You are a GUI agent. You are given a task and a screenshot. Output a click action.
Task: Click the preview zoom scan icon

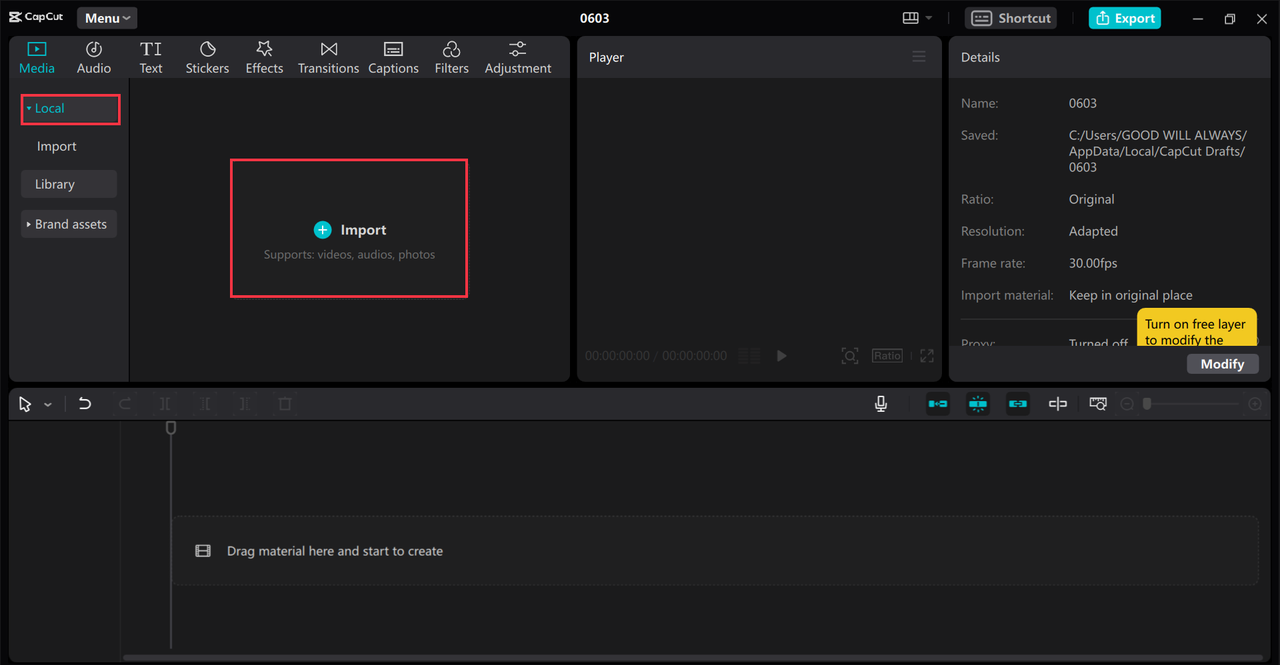point(849,356)
